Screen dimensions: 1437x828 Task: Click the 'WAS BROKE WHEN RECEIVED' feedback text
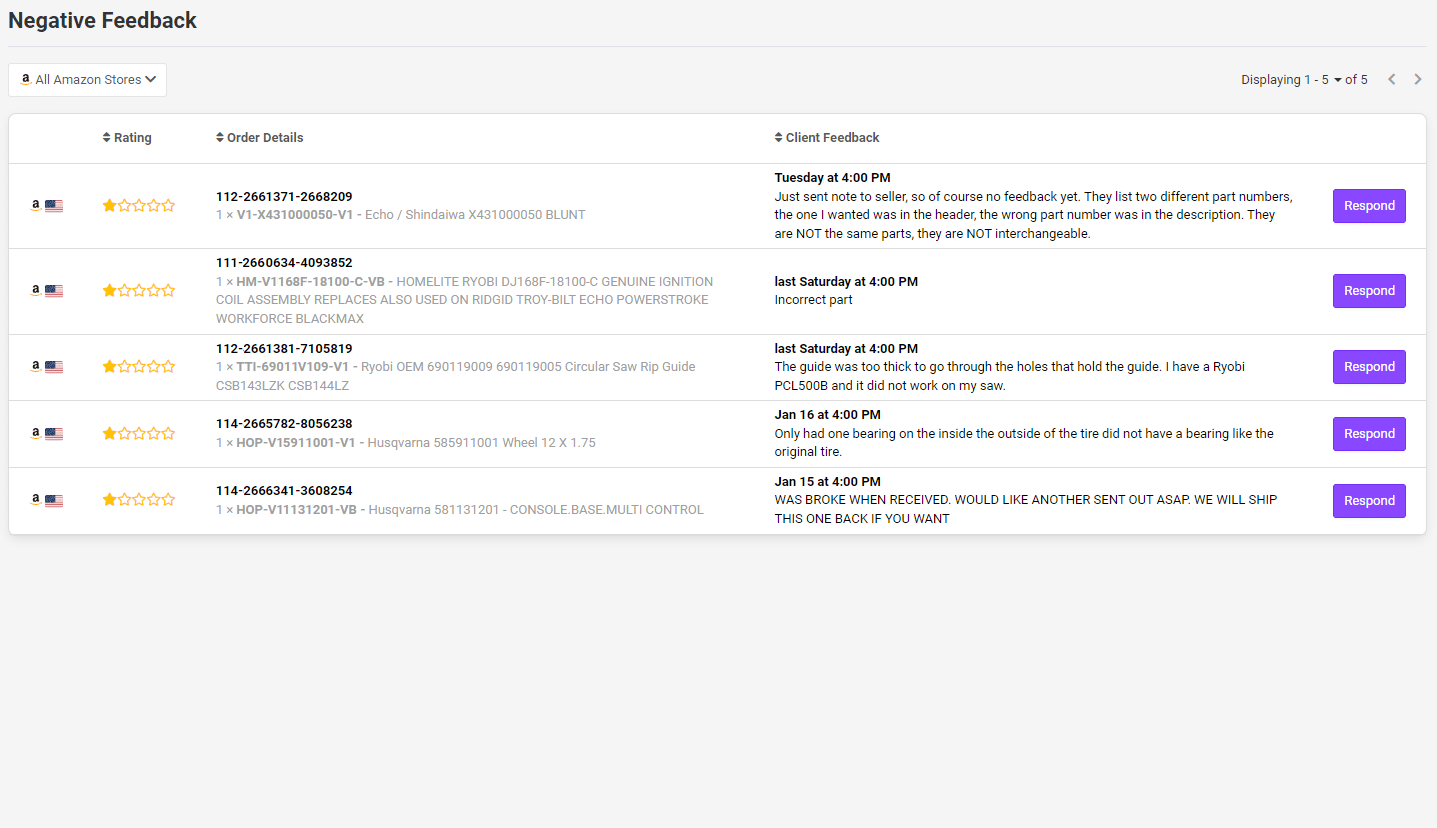coord(1026,510)
